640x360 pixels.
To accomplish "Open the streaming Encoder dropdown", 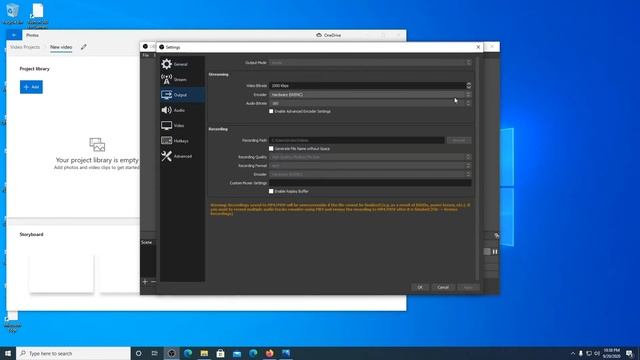I will tap(370, 94).
